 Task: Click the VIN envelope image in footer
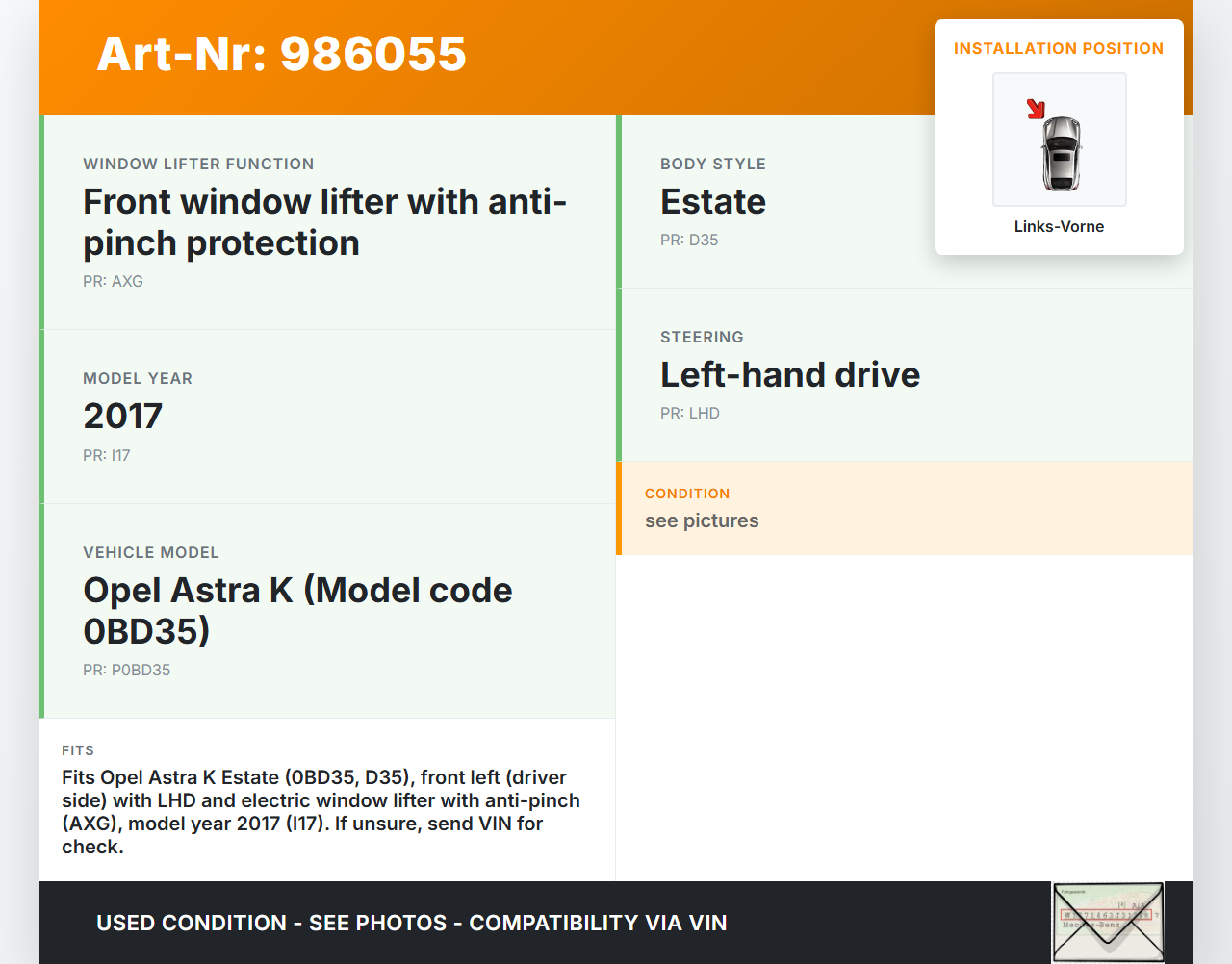pyautogui.click(x=1107, y=922)
